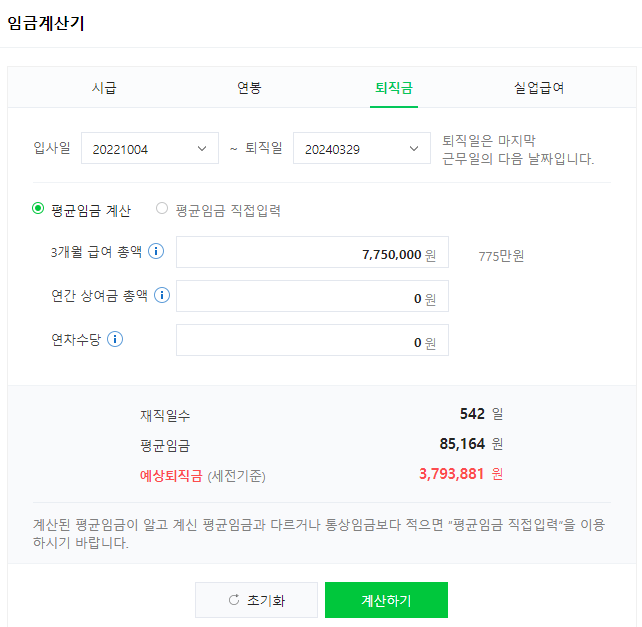Click the 3개월 급여 총액 input field

click(x=312, y=254)
